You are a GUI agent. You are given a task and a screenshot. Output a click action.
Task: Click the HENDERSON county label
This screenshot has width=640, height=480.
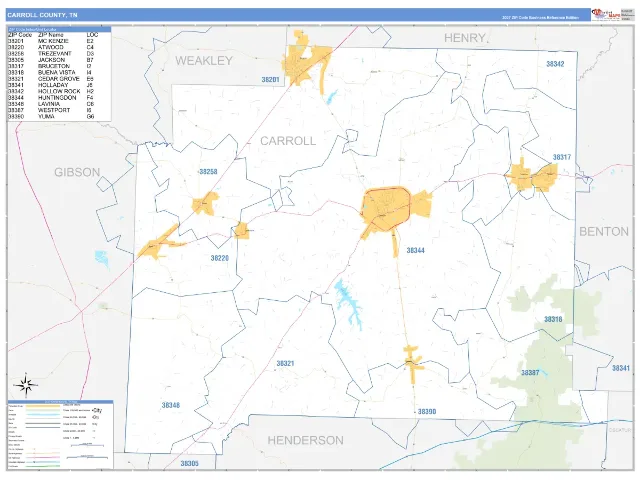point(305,440)
